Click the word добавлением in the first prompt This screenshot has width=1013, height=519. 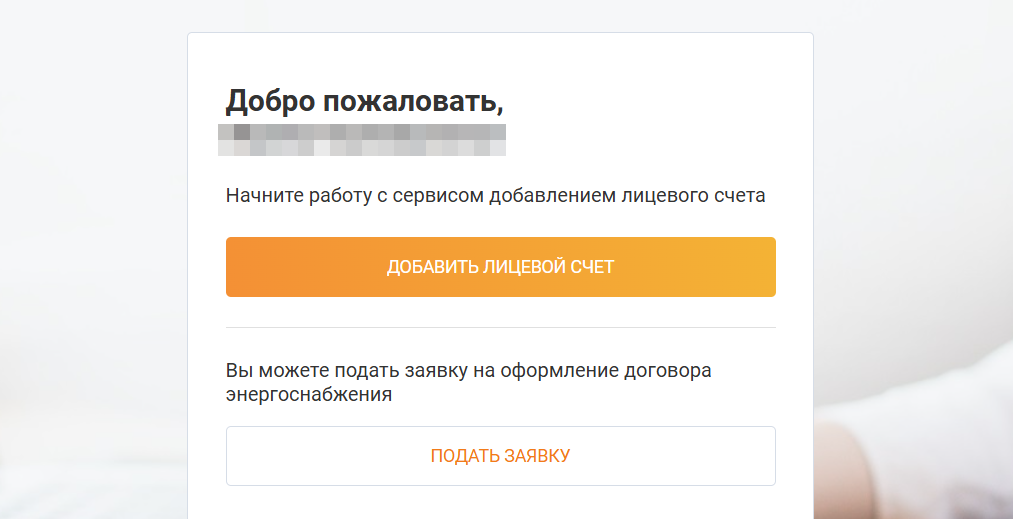[549, 195]
